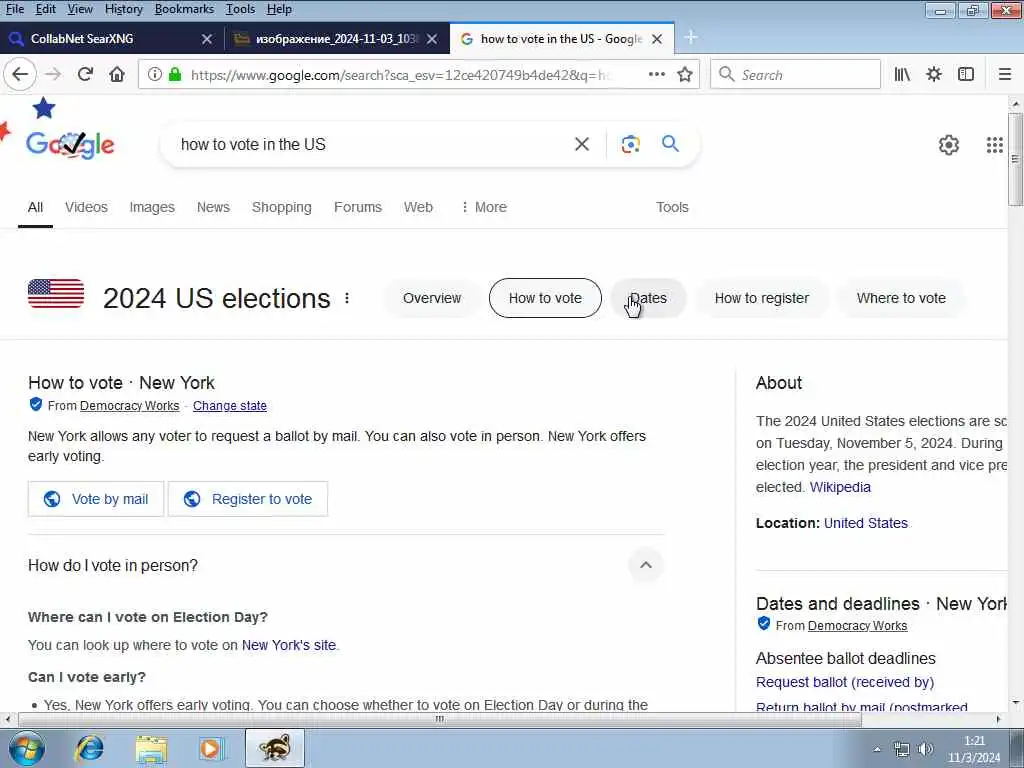The image size is (1024, 768).
Task: Open options dots beside 2024 US elections
Action: tap(347, 298)
